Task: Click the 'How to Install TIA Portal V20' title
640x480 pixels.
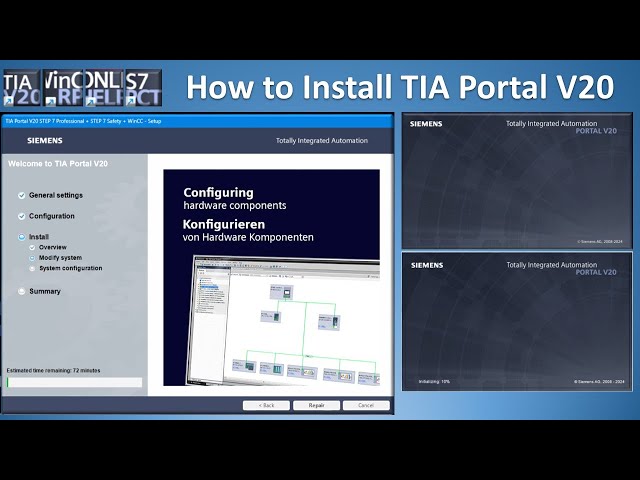Action: coord(400,87)
